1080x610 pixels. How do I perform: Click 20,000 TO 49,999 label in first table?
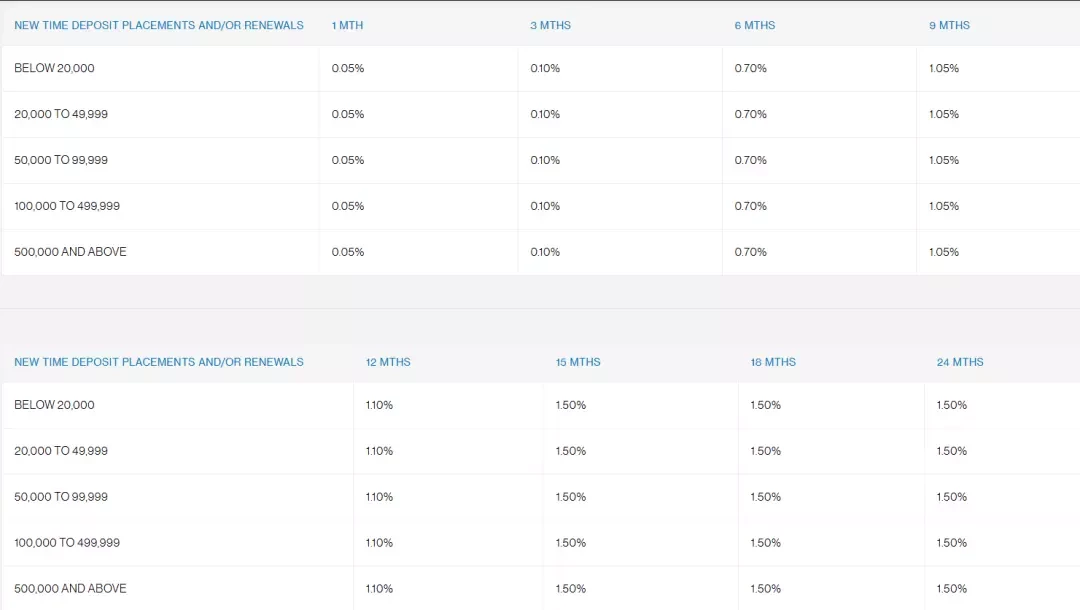(x=61, y=114)
